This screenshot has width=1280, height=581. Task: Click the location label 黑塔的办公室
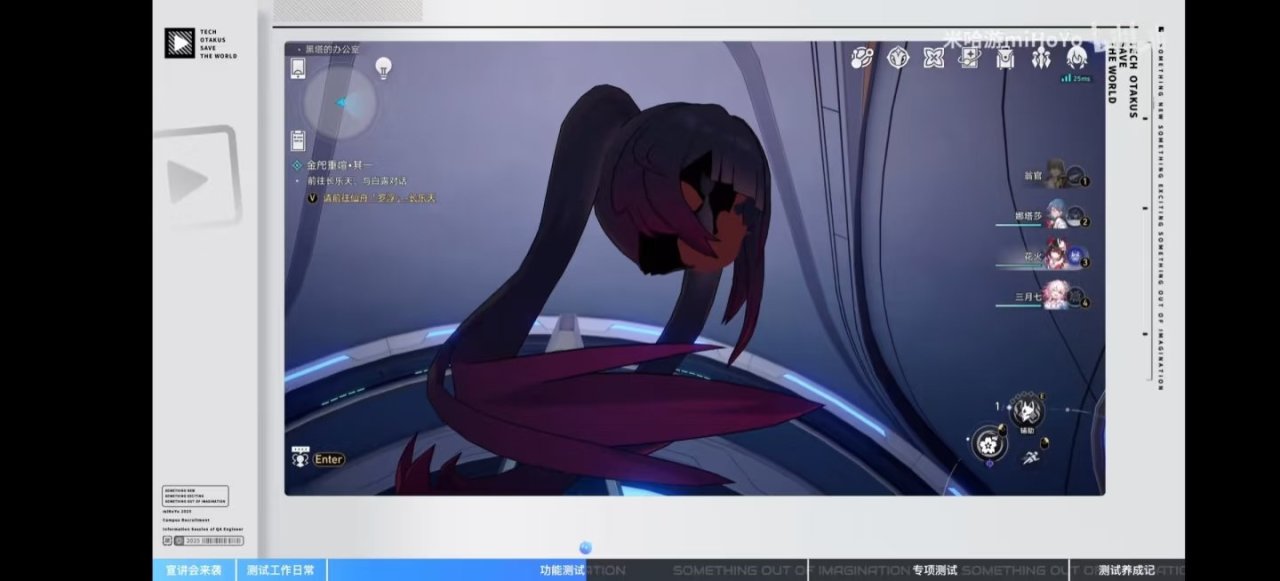click(332, 48)
